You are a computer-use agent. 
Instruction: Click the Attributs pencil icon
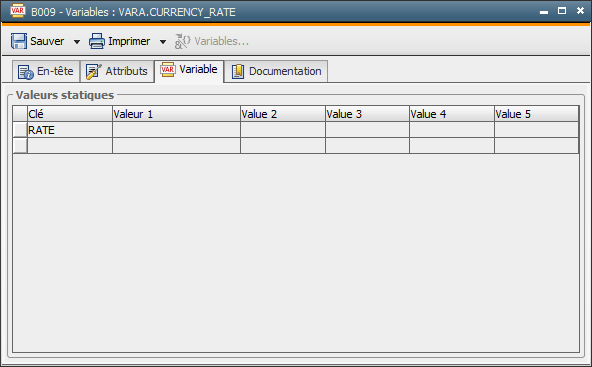93,71
